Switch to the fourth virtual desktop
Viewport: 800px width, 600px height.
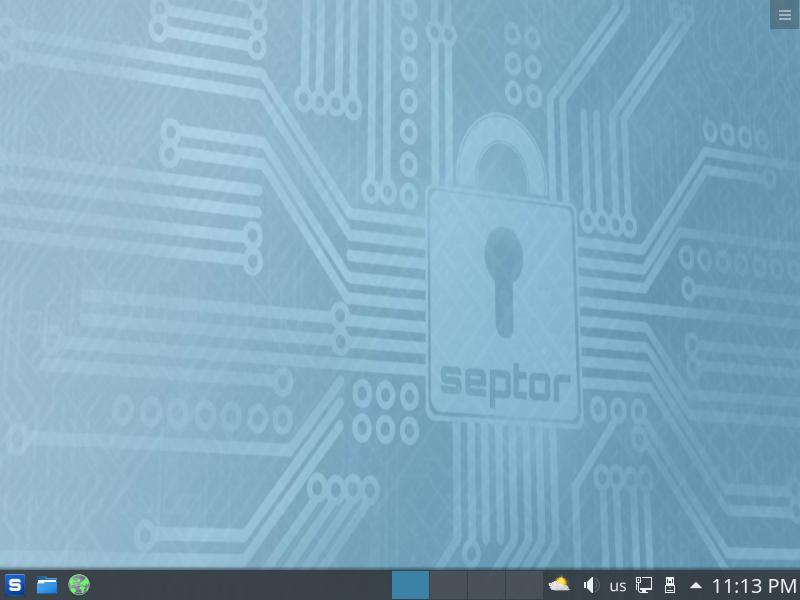point(524,585)
